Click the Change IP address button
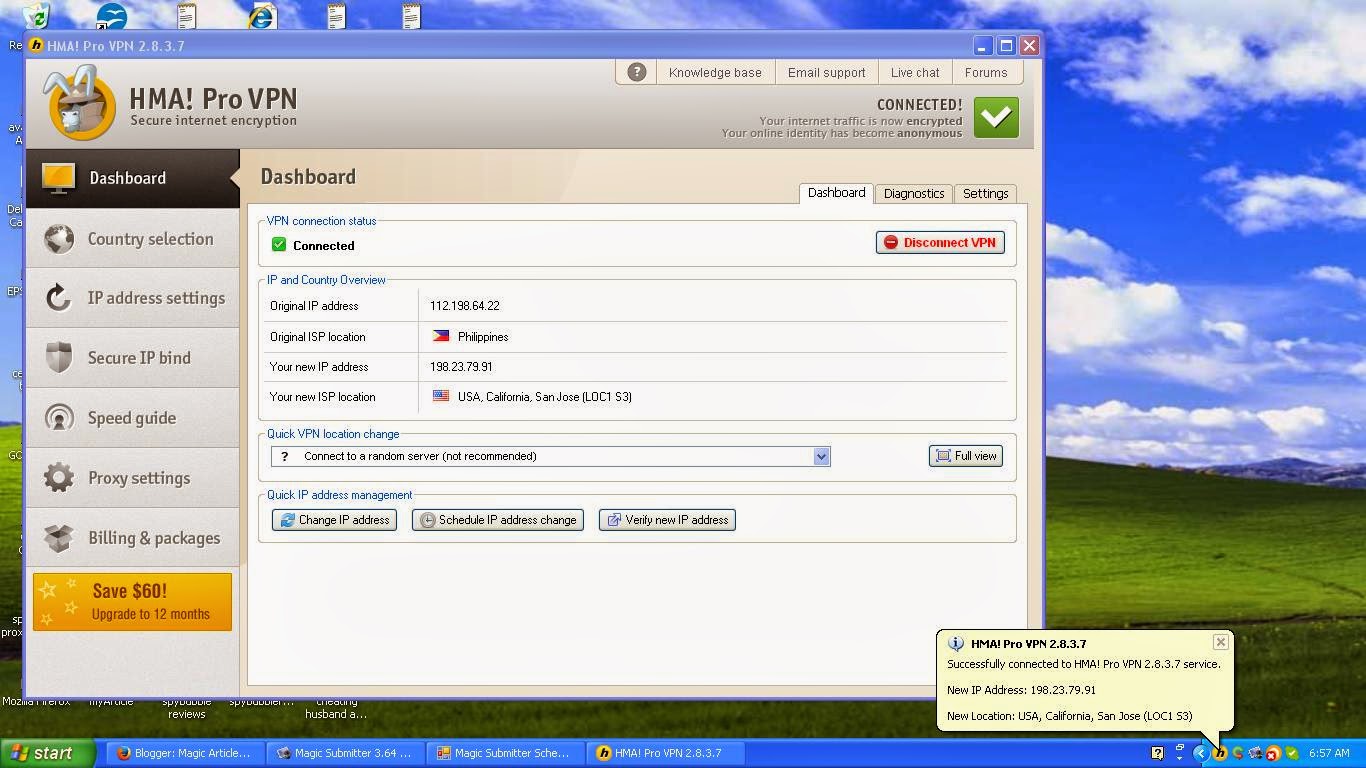Image resolution: width=1366 pixels, height=768 pixels. pos(334,520)
